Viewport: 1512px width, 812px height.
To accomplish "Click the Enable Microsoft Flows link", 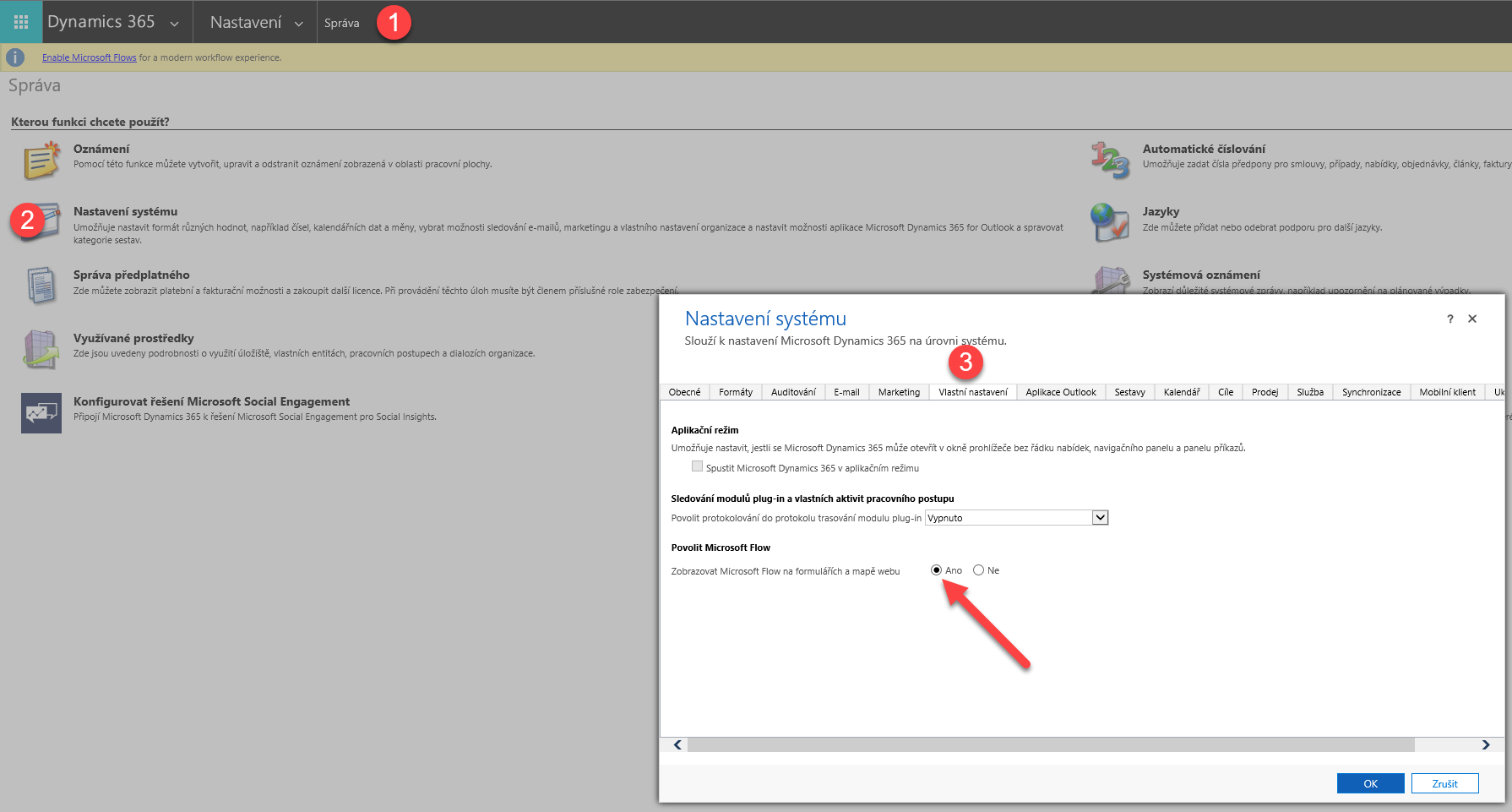I will pos(90,57).
